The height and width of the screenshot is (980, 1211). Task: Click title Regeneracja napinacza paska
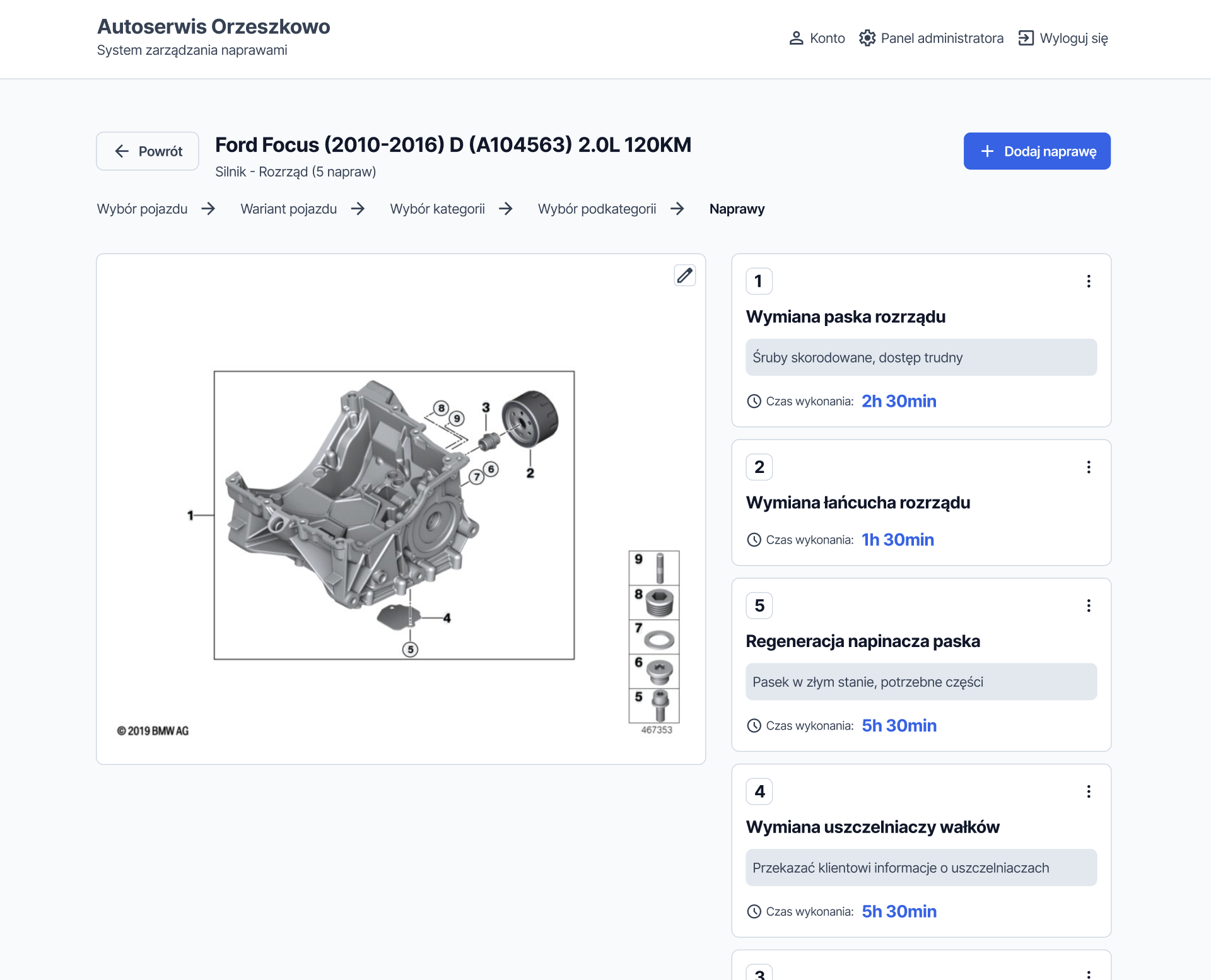coord(863,641)
